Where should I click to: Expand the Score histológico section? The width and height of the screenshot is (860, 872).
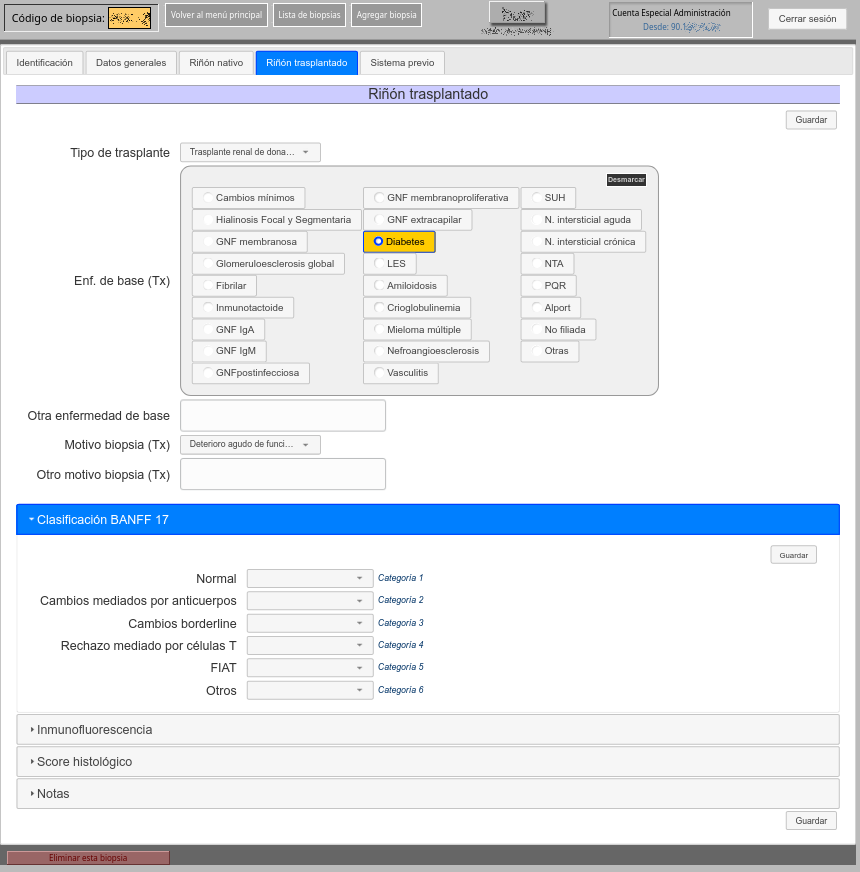coord(427,762)
